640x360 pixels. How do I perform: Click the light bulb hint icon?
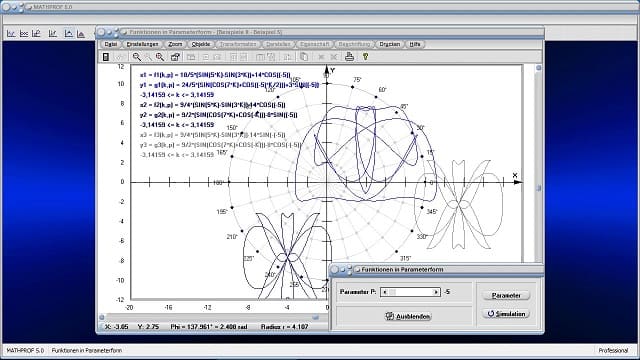click(x=365, y=57)
